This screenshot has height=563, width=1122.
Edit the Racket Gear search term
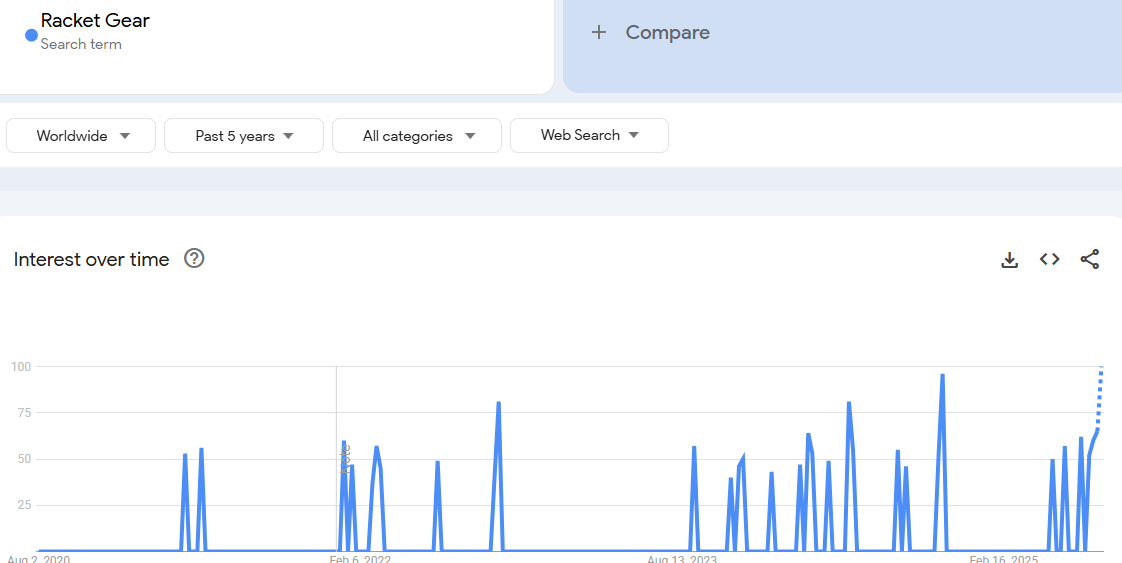tap(95, 21)
